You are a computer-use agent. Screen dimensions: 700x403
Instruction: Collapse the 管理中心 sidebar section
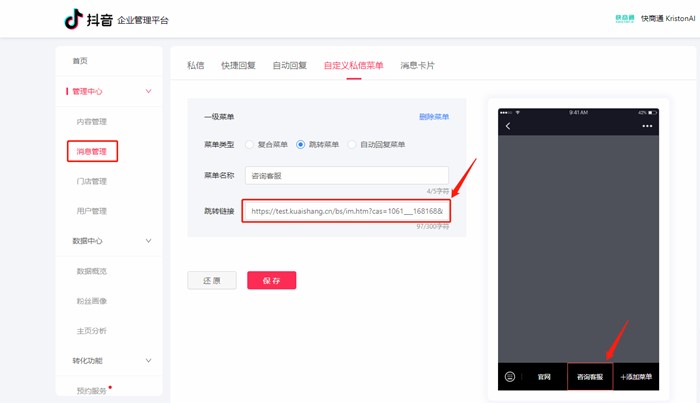tap(149, 91)
